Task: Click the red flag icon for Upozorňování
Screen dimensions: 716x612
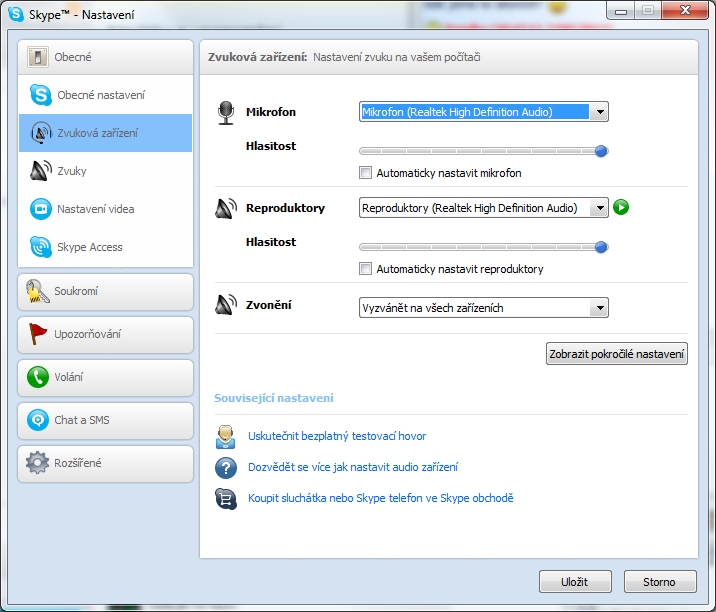Action: (37, 334)
